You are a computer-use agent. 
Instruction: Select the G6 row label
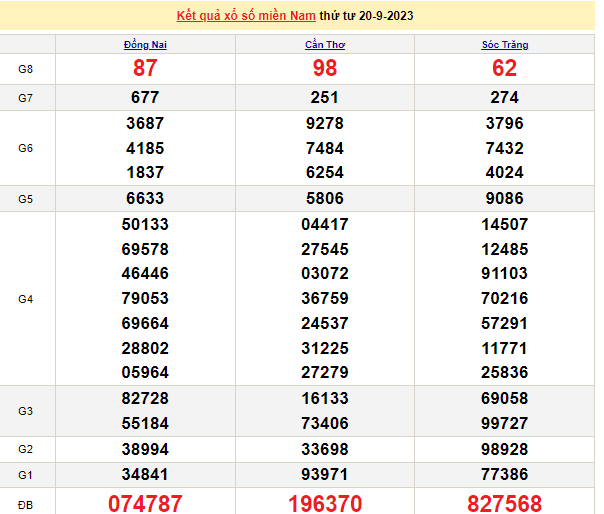tap(26, 148)
